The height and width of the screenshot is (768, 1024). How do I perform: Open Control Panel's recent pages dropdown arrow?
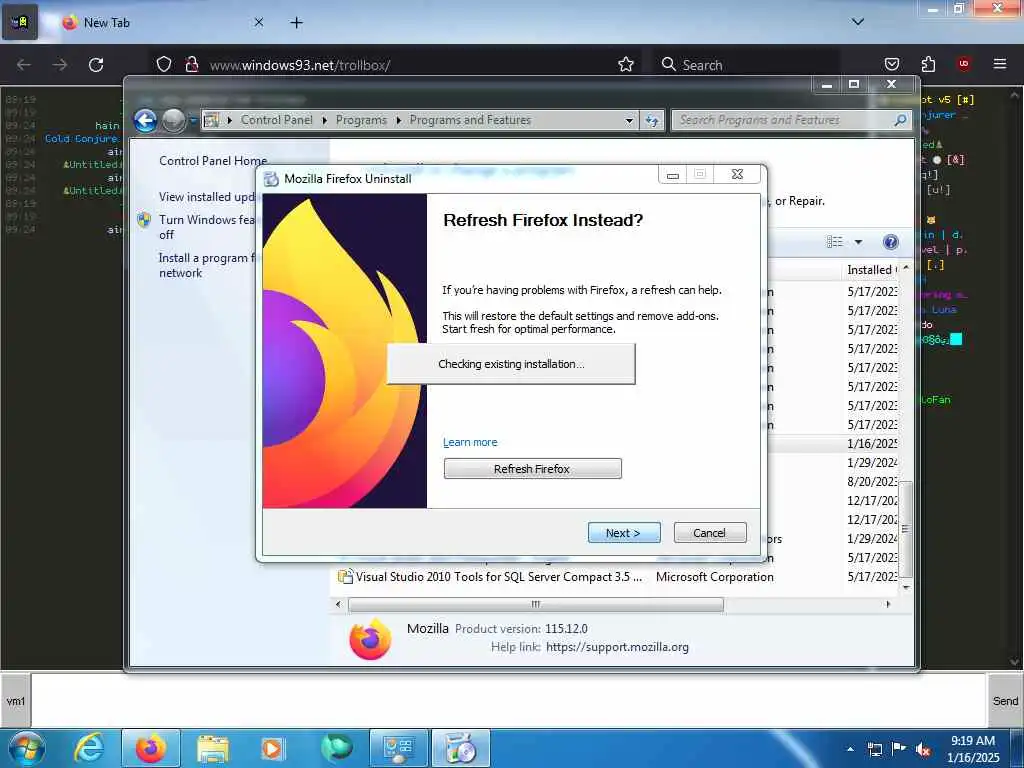coord(193,120)
